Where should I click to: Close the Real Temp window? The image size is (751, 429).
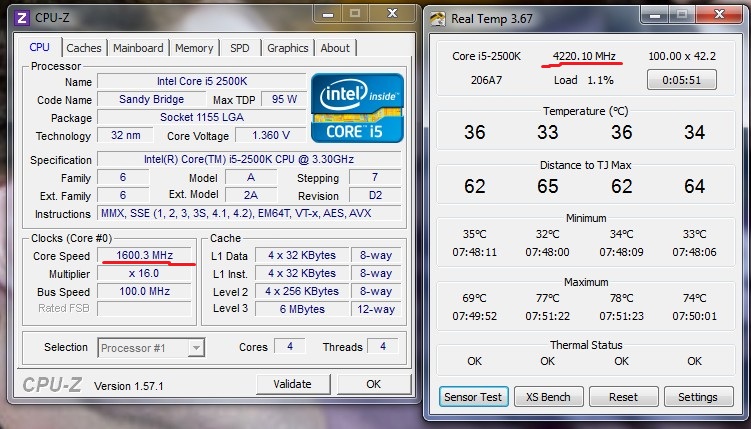click(x=719, y=15)
